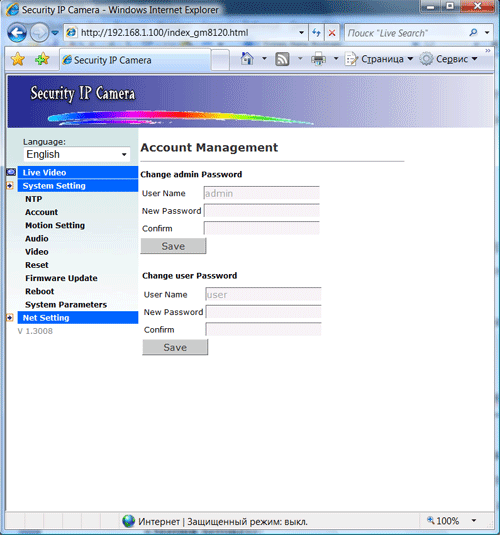The height and width of the screenshot is (535, 500).
Task: Save the user password changes
Action: (x=175, y=347)
